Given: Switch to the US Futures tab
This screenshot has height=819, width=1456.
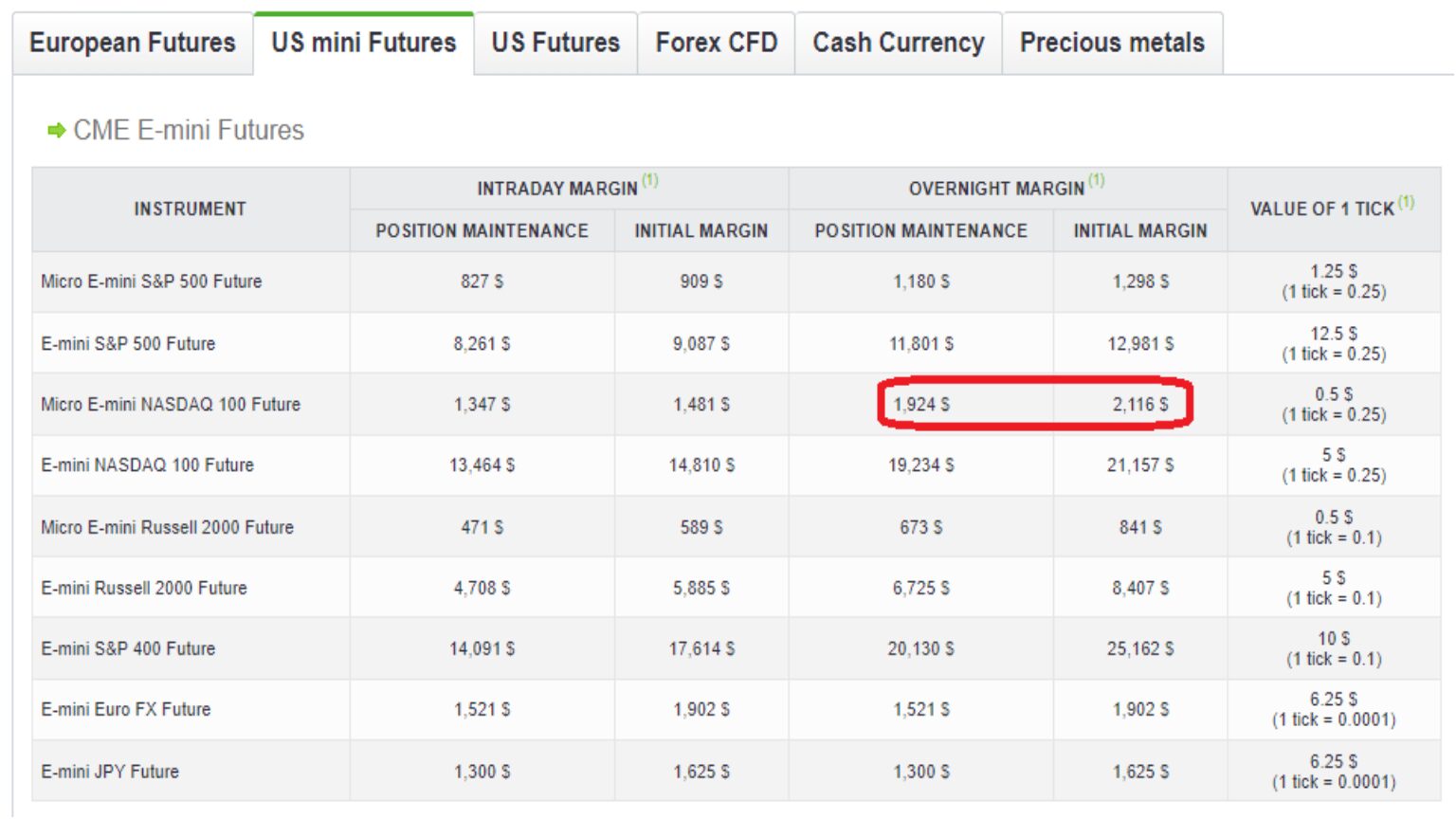Looking at the screenshot, I should point(555,43).
